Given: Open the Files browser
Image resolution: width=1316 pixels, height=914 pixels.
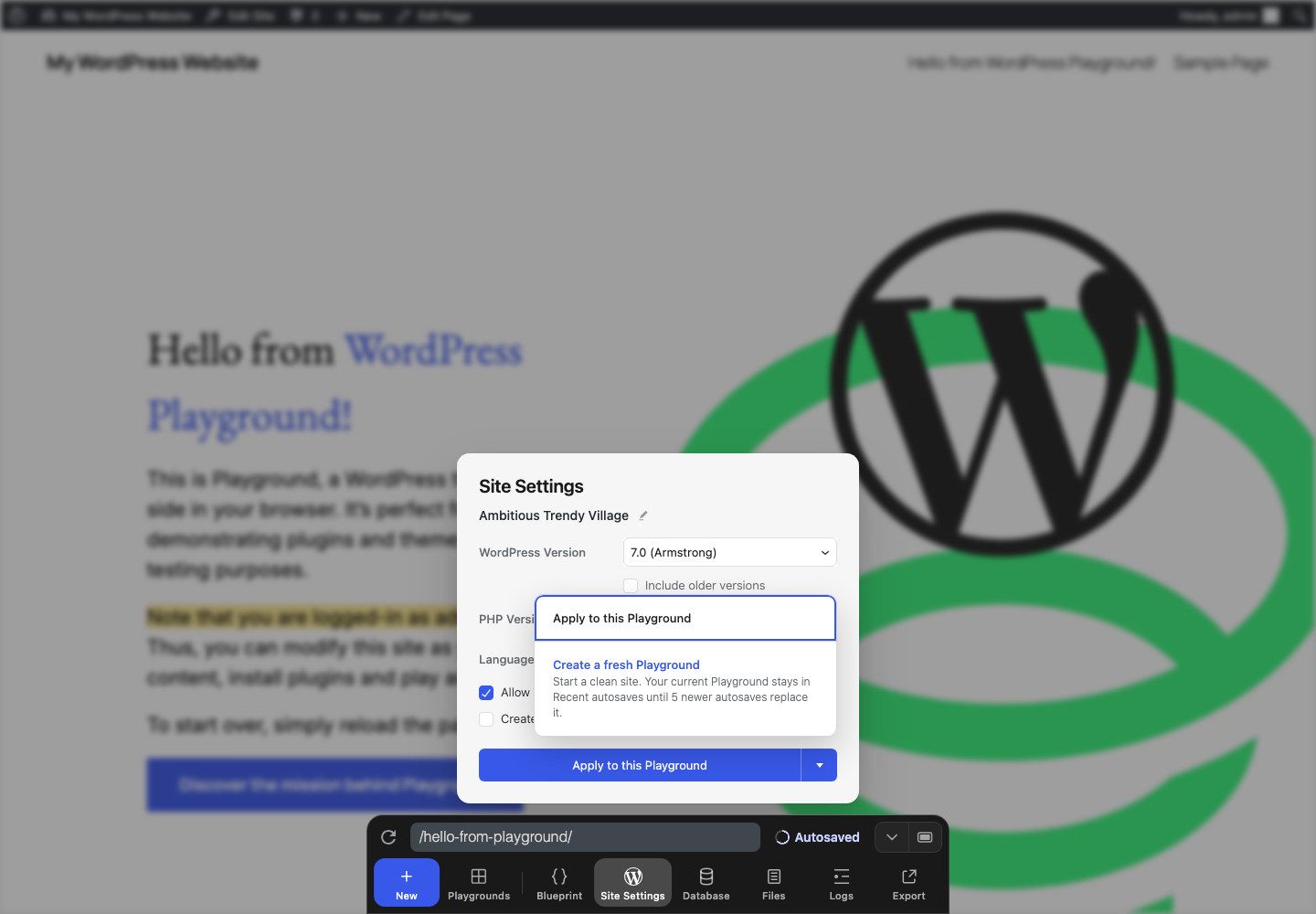Looking at the screenshot, I should 774,883.
